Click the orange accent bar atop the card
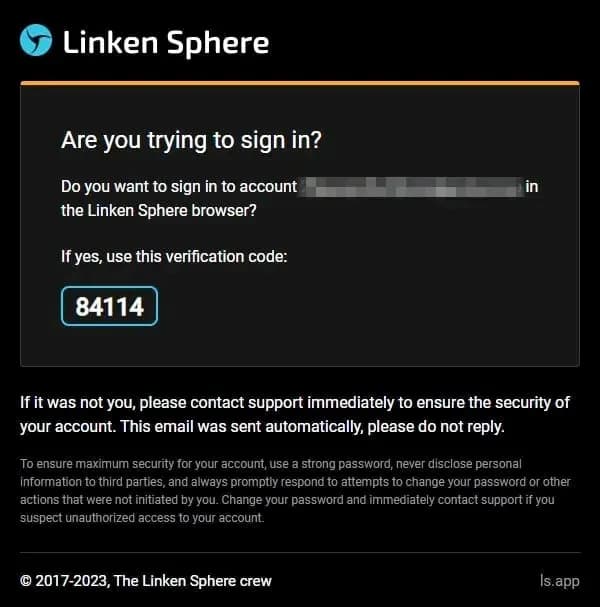600x607 pixels. coord(300,83)
